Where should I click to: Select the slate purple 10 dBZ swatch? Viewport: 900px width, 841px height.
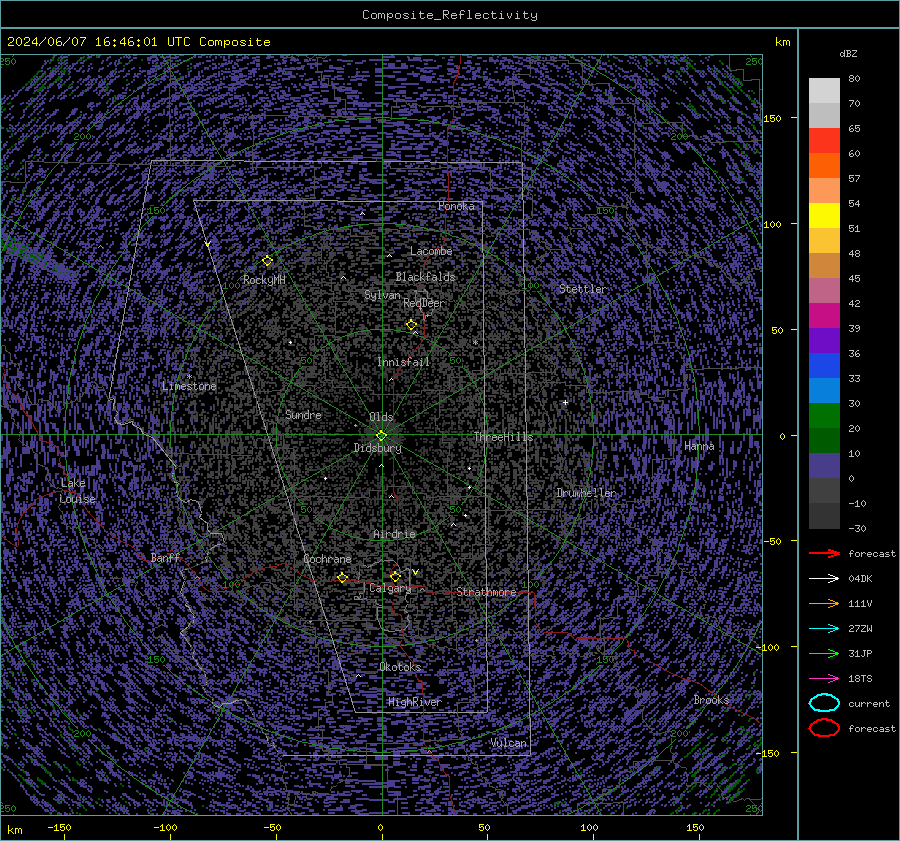coord(824,465)
